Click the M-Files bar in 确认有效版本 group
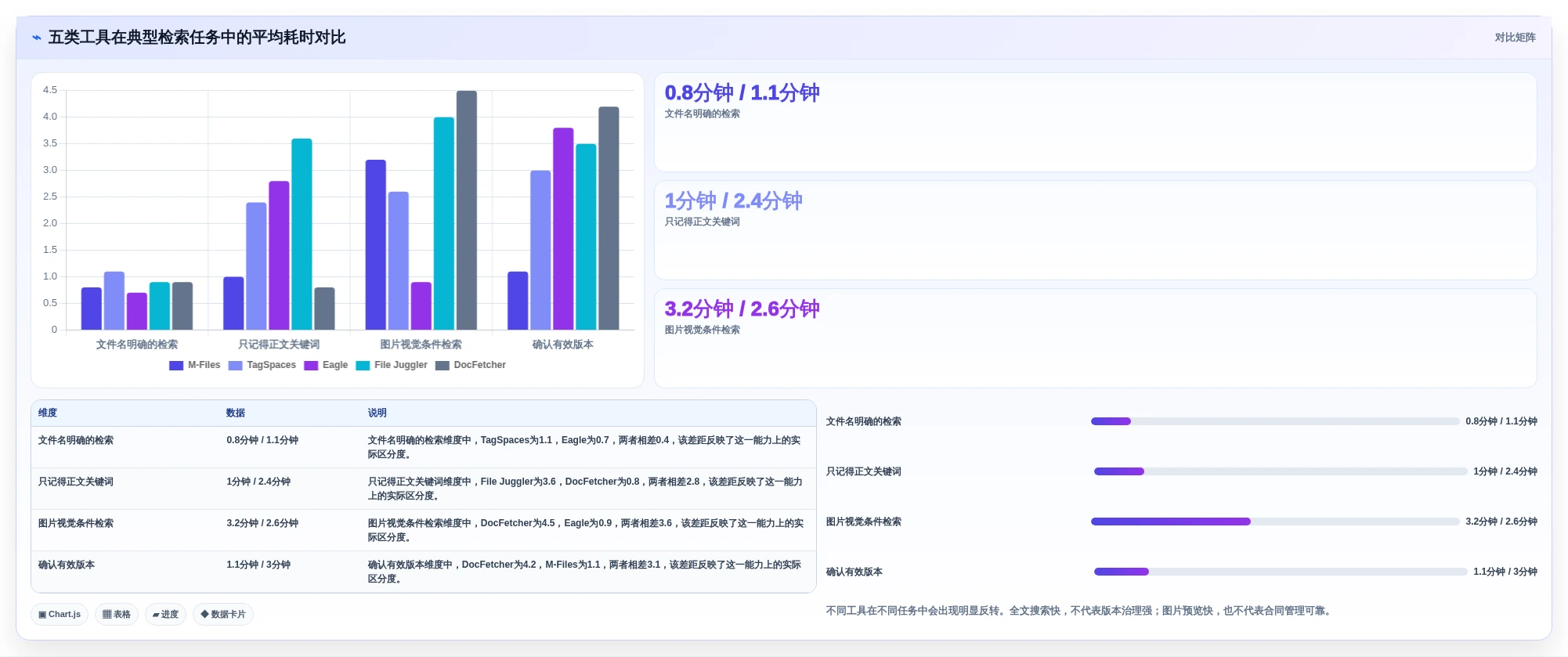The height and width of the screenshot is (657, 1568). point(518,301)
